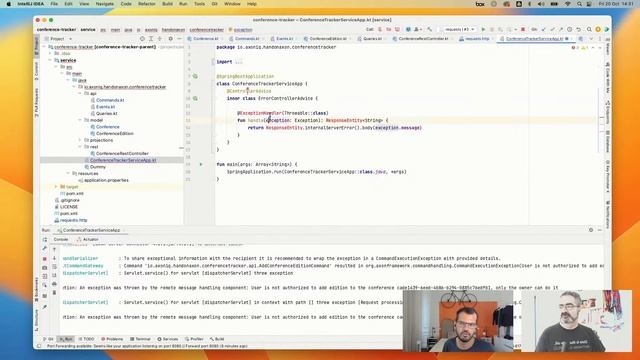Click the red Stop icon in the Run panel sidebar
The width and height of the screenshot is (640, 360).
[45, 259]
